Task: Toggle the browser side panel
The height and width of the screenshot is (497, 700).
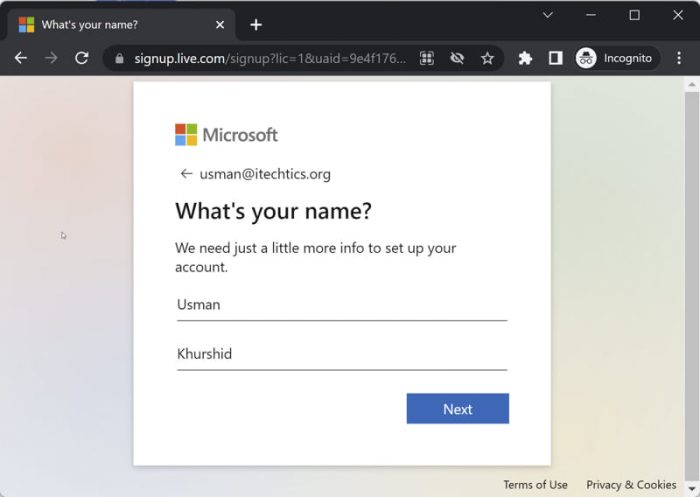Action: click(556, 58)
